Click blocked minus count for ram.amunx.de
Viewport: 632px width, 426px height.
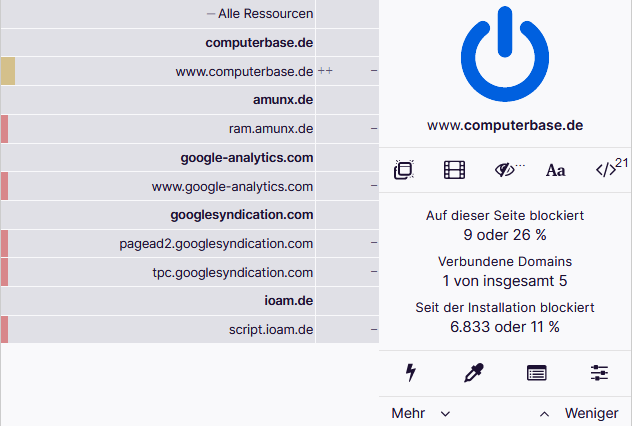tap(374, 129)
